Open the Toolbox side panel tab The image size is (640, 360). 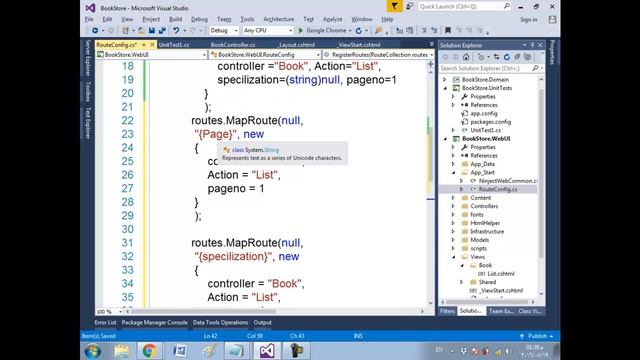click(x=88, y=91)
